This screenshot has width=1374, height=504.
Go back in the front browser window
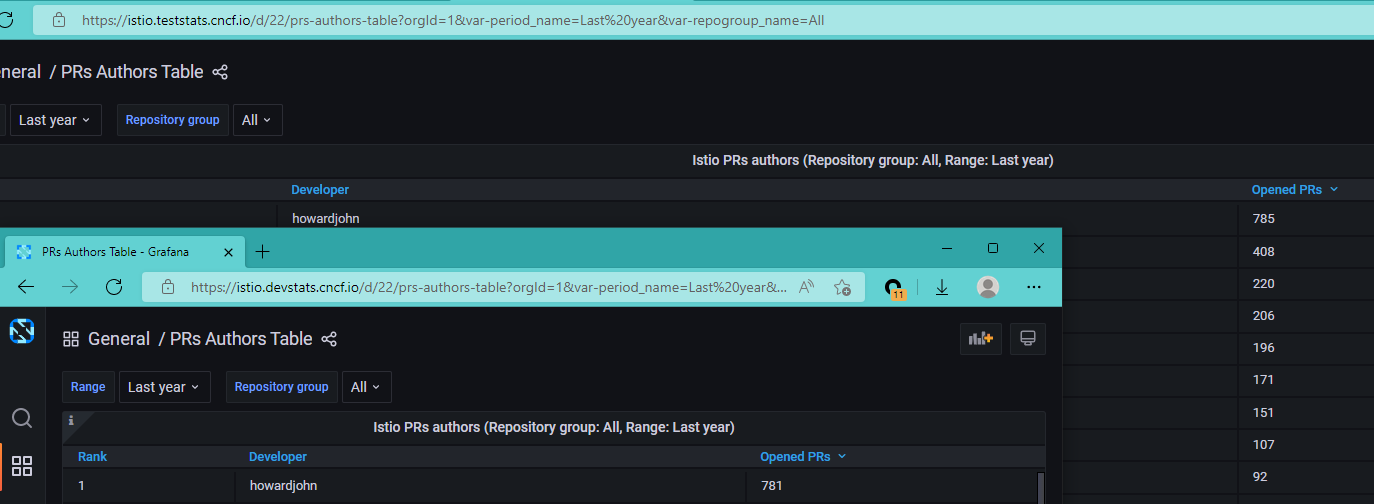[26, 287]
